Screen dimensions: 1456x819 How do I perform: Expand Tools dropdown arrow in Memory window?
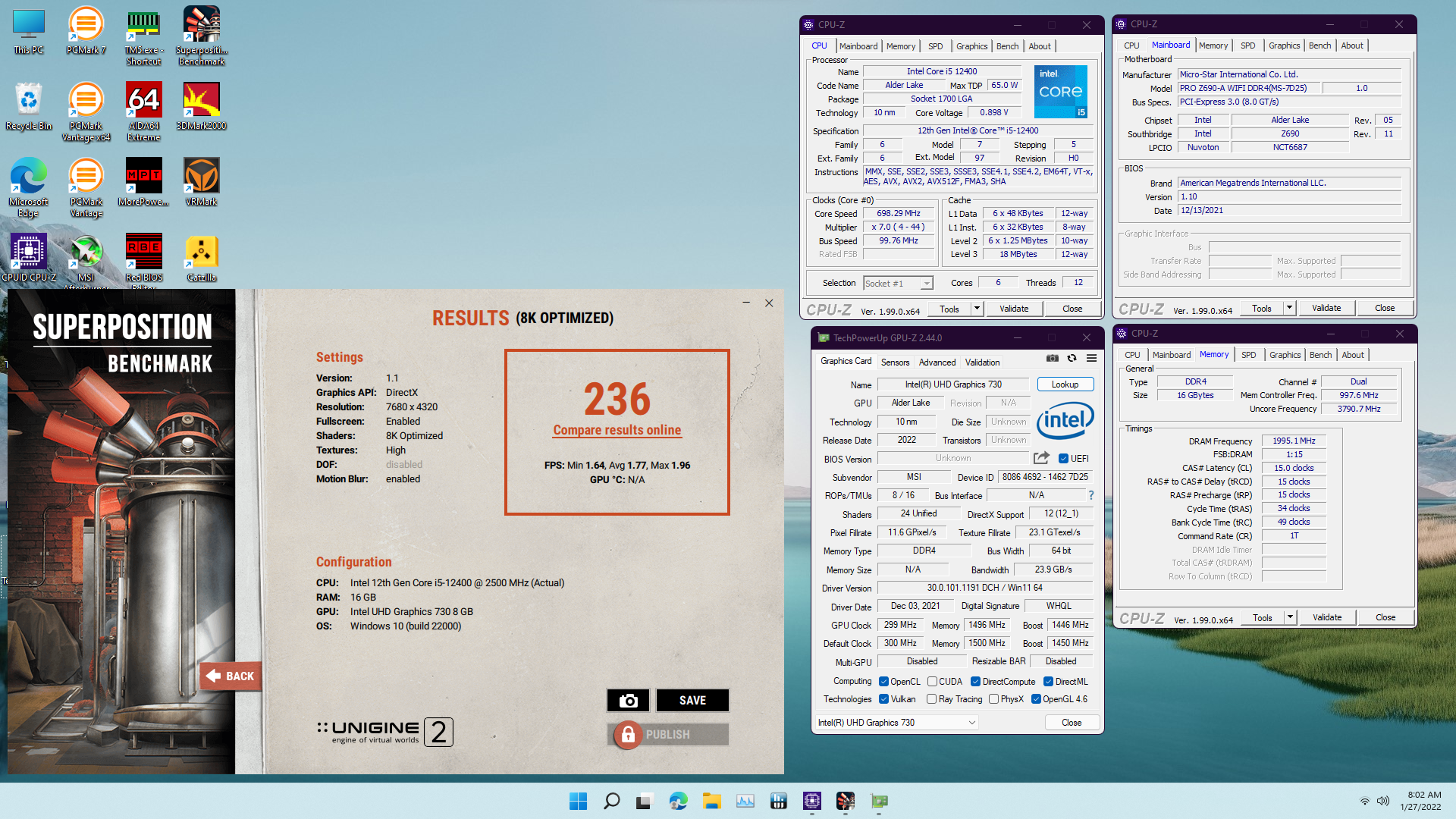[x=1290, y=617]
